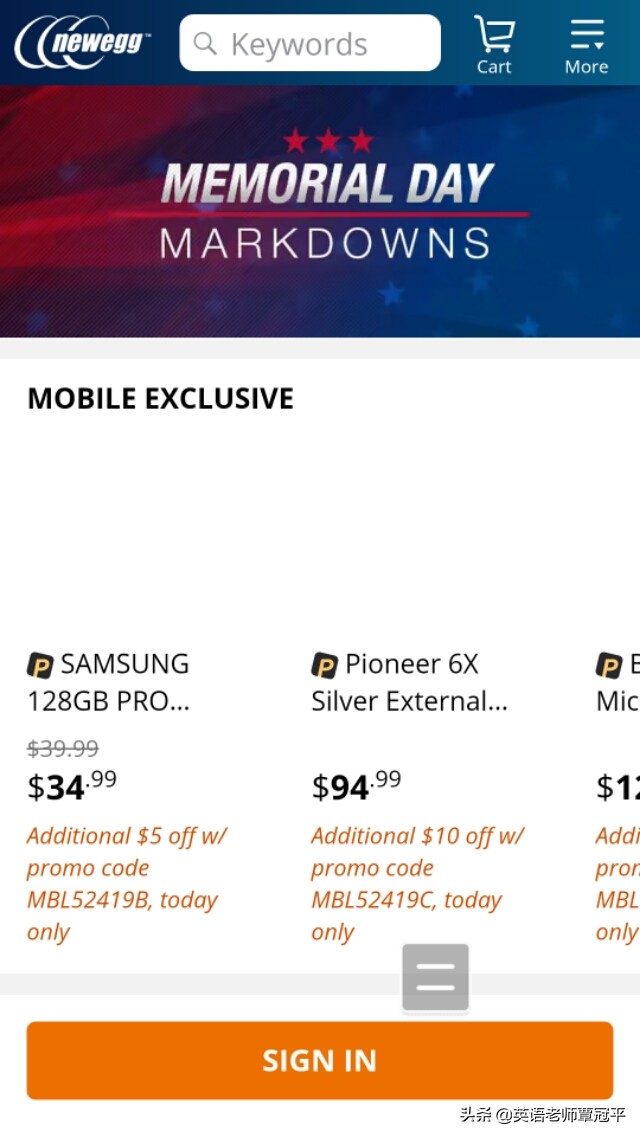Open the shopping Cart icon

[x=494, y=44]
